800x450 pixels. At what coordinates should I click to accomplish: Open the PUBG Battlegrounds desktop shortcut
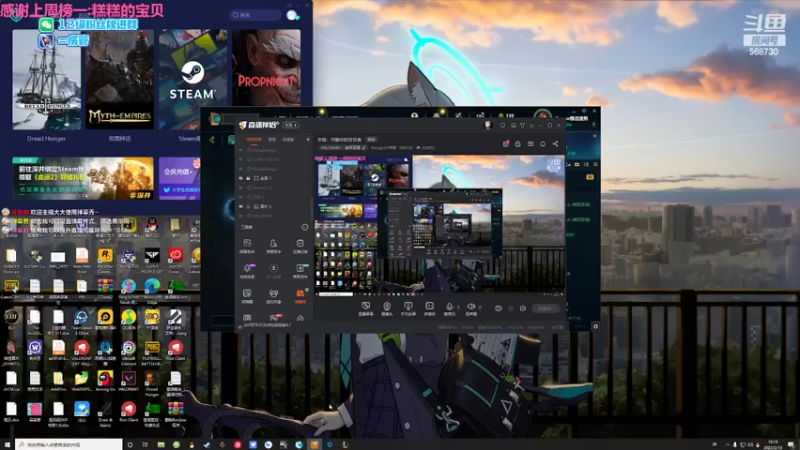(x=152, y=352)
